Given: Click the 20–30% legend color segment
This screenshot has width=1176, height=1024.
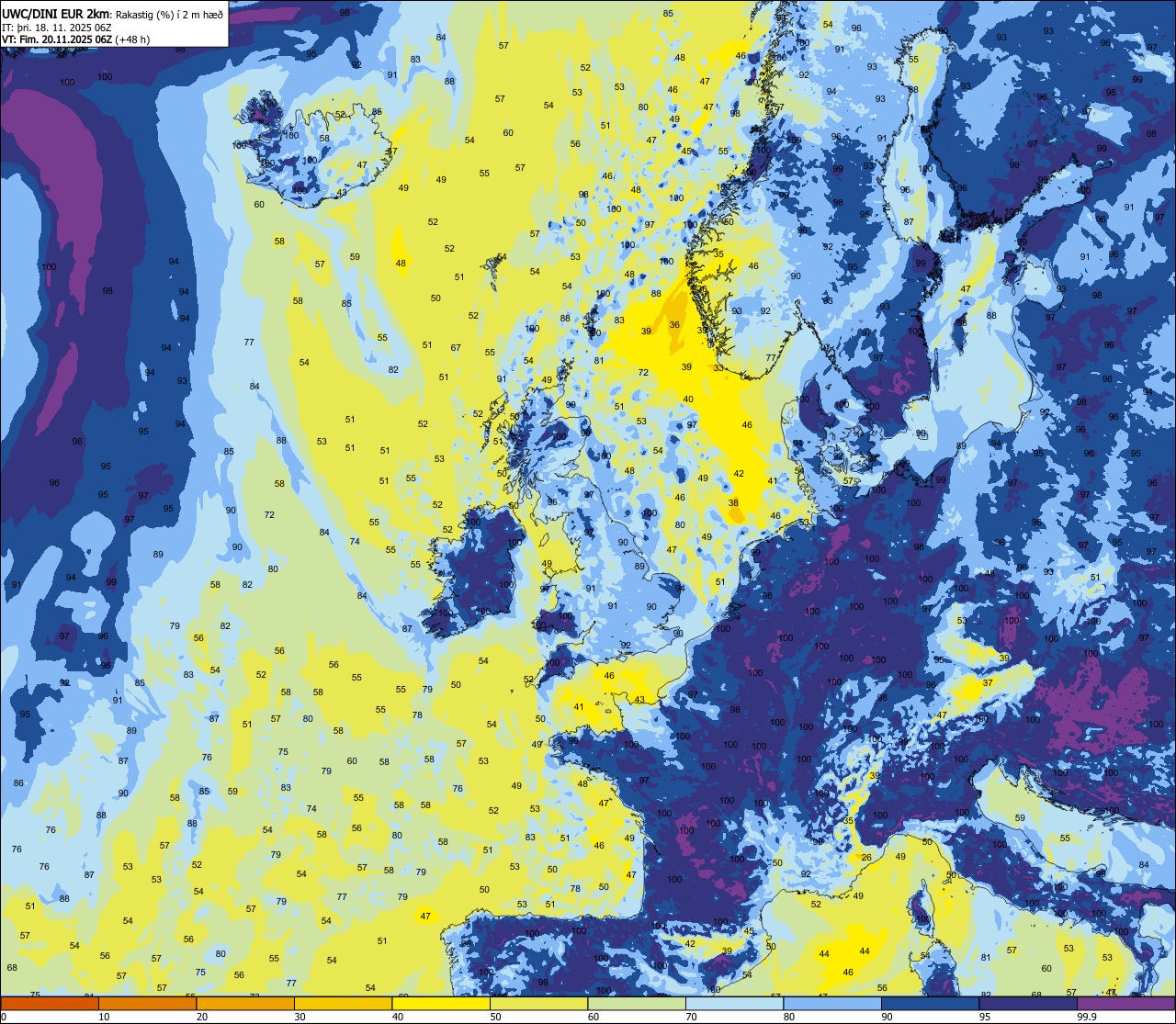Looking at the screenshot, I should 245,1003.
